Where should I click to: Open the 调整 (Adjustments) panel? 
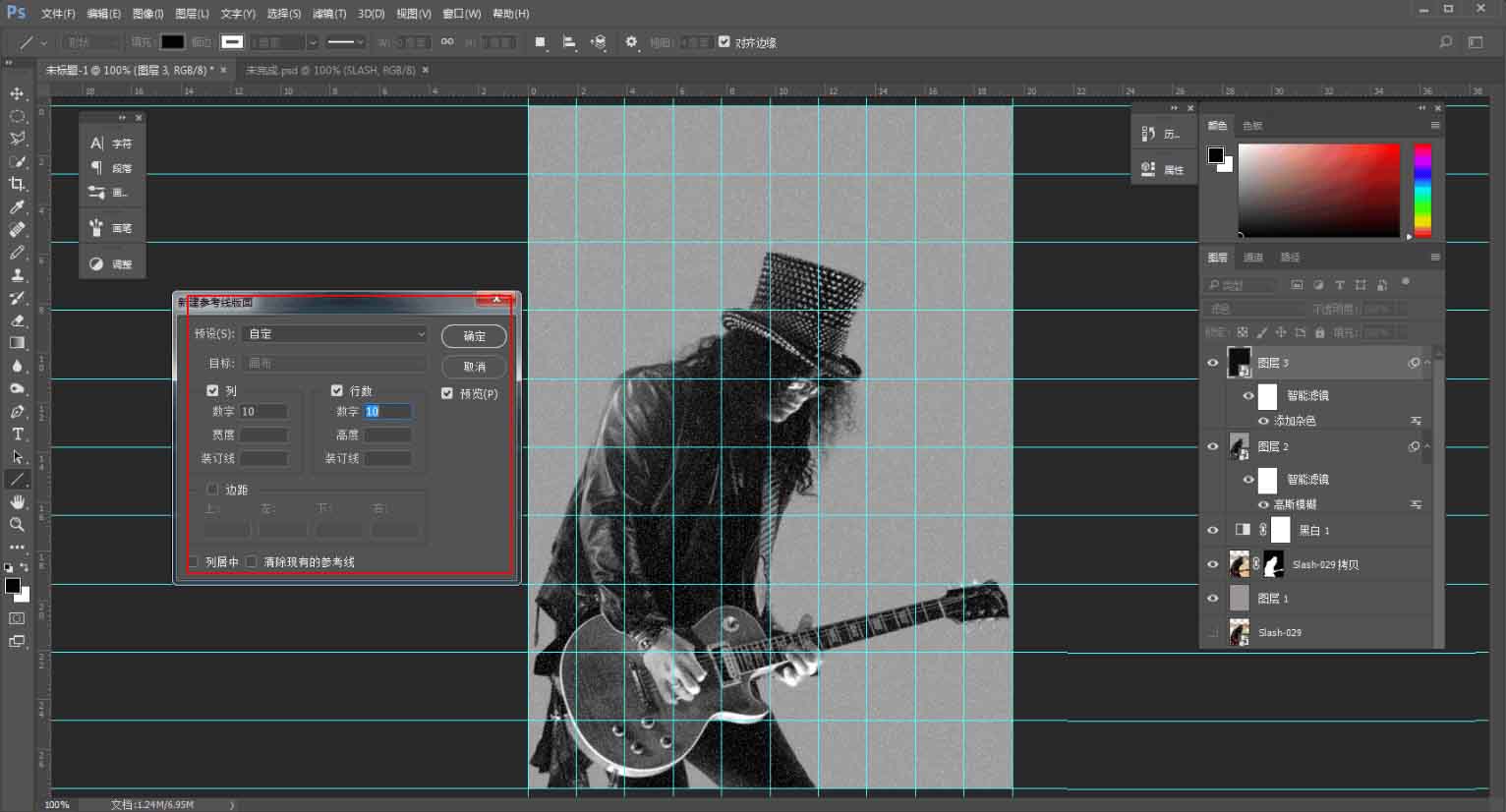tap(111, 264)
